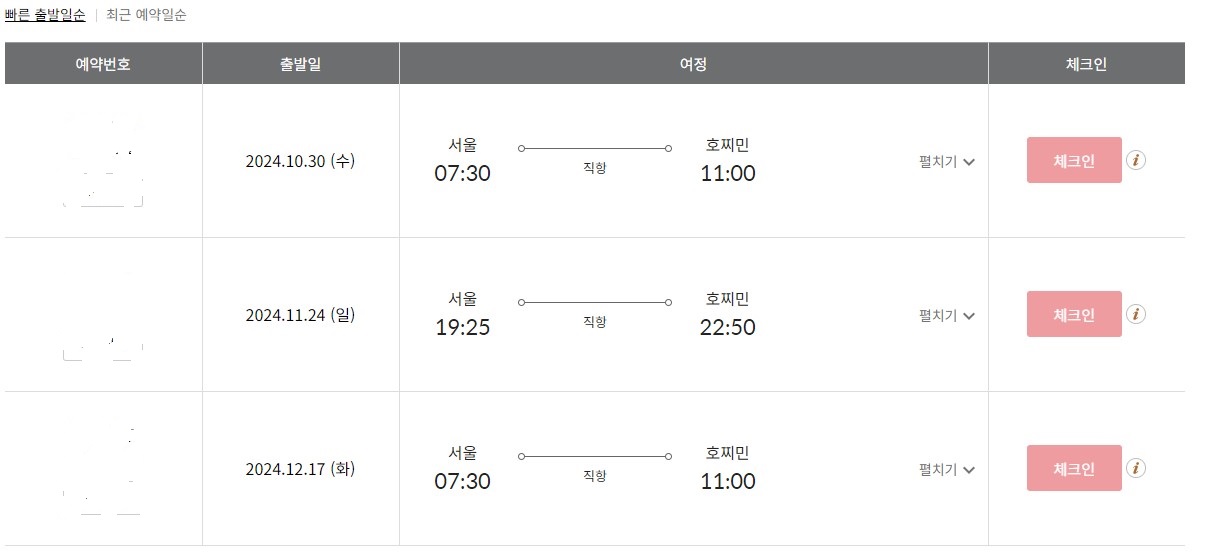Click the info icon for the 2024.10.30 flight

pyautogui.click(x=1136, y=160)
